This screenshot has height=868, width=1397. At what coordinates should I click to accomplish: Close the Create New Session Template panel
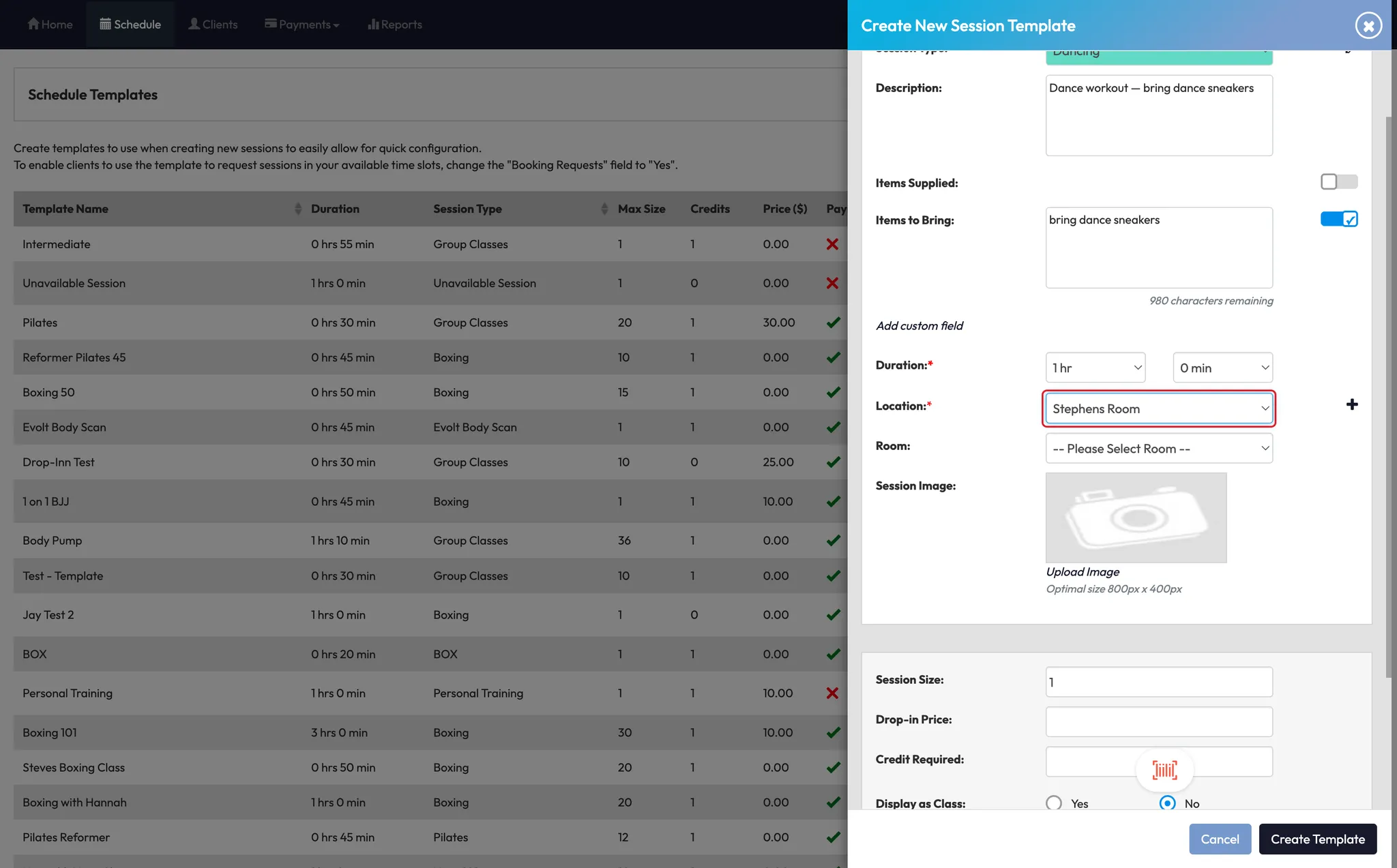[x=1368, y=26]
